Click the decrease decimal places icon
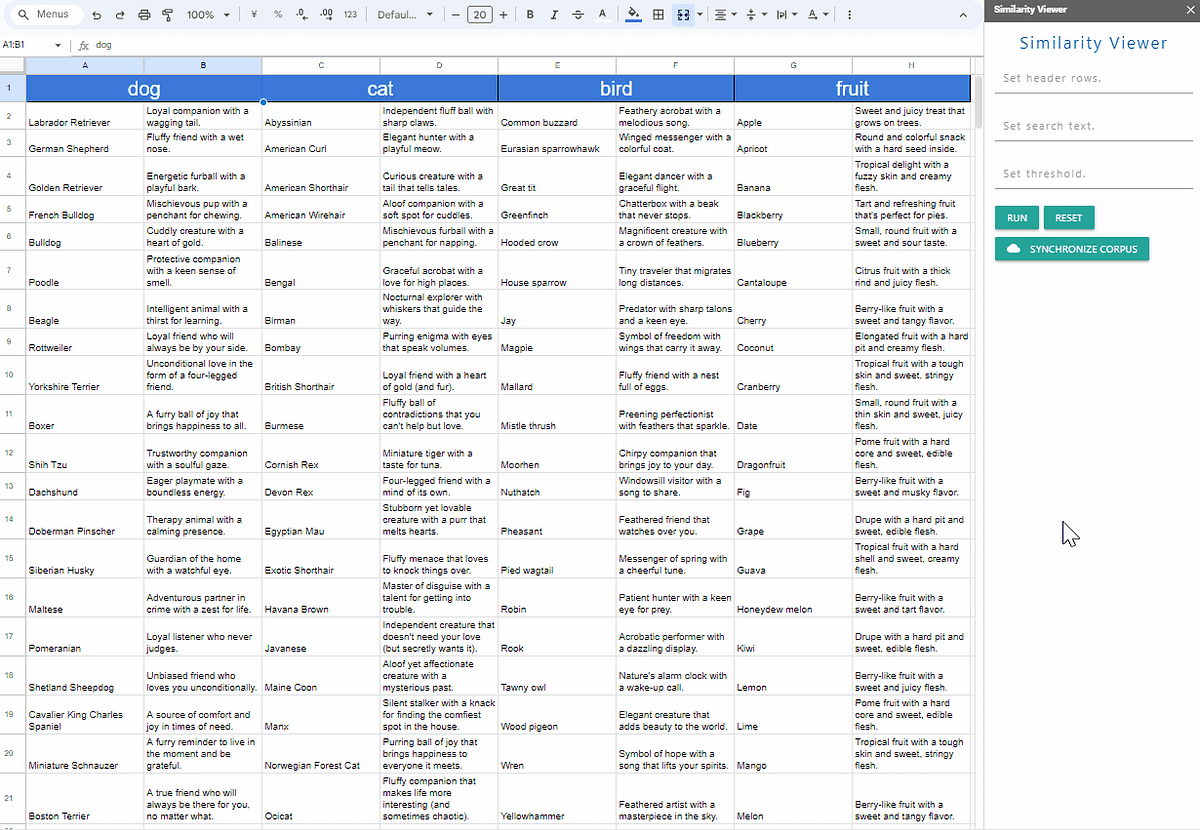Image resolution: width=1200 pixels, height=830 pixels. click(x=300, y=15)
